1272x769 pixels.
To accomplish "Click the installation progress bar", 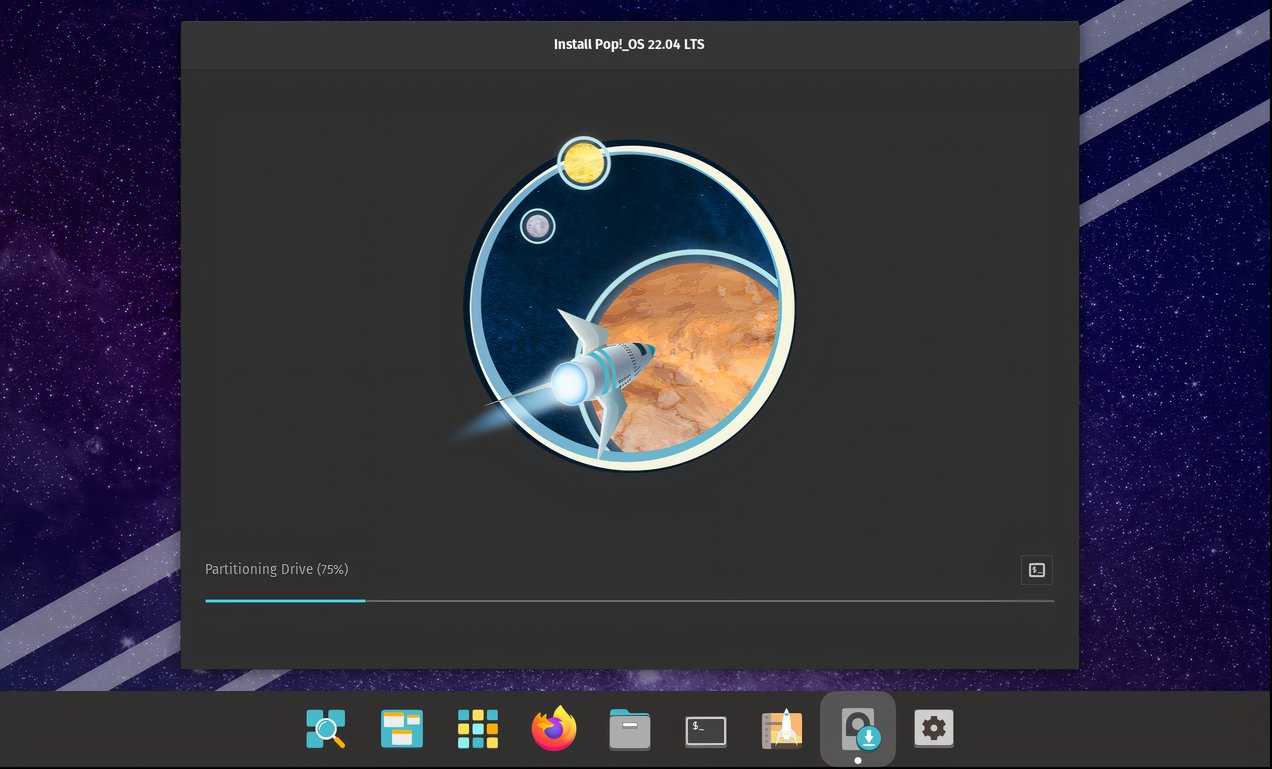I will [x=629, y=601].
